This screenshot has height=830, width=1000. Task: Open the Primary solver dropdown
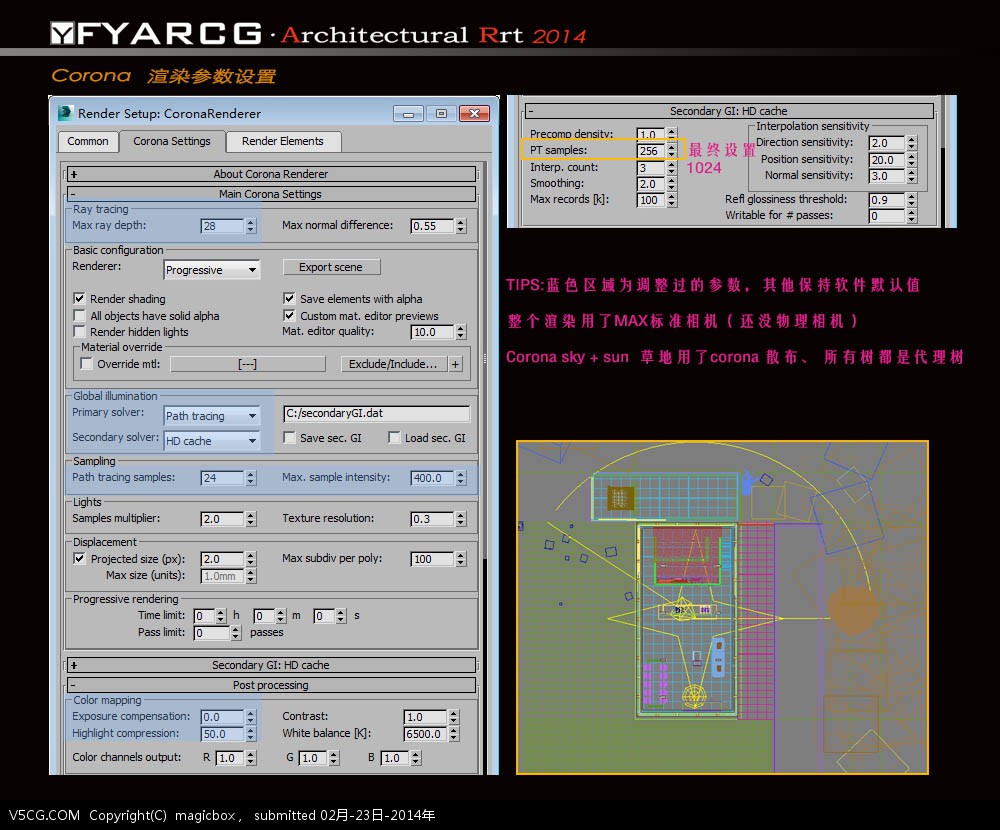(212, 416)
